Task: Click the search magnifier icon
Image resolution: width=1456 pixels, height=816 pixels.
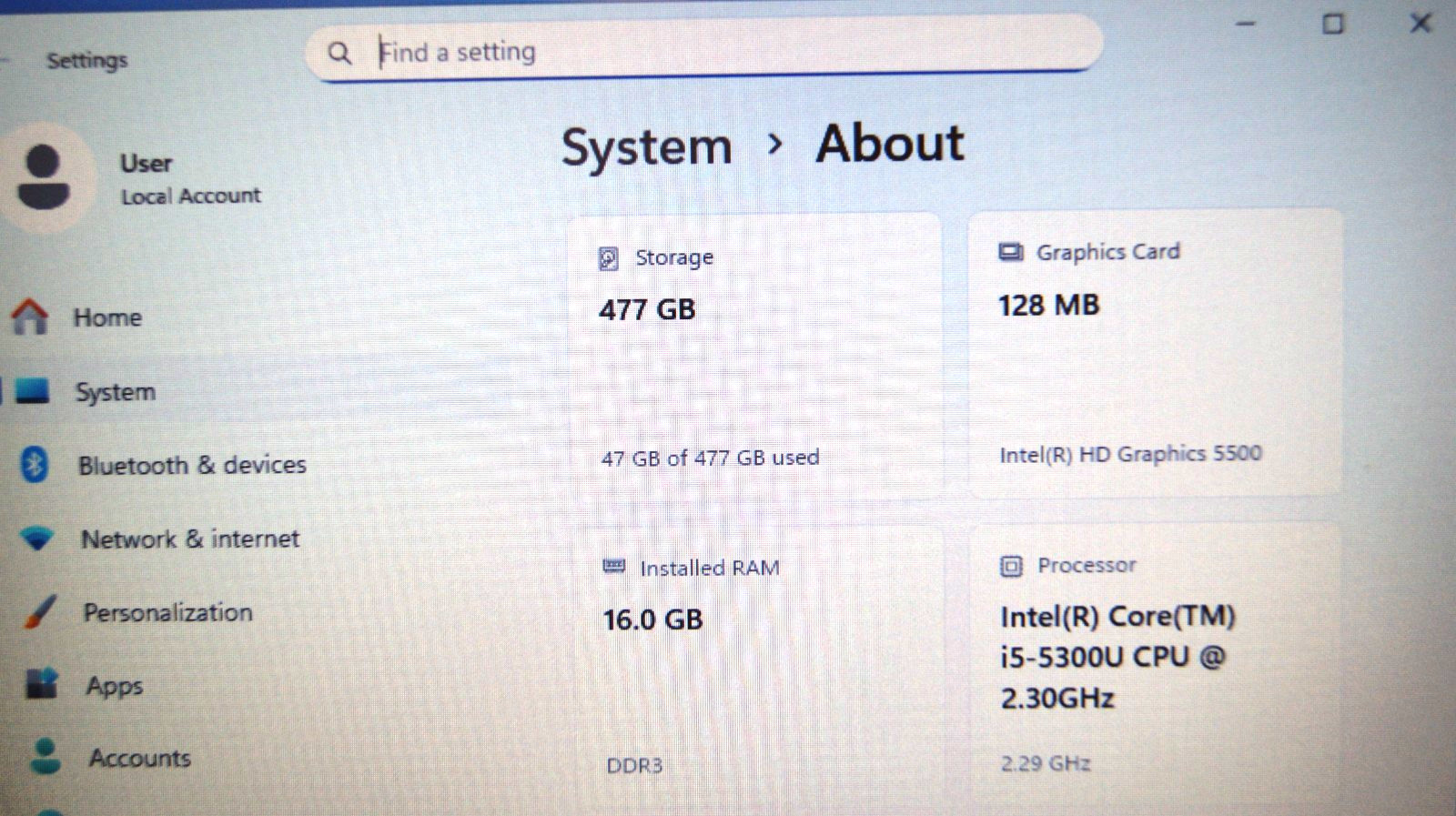Action: tap(339, 54)
